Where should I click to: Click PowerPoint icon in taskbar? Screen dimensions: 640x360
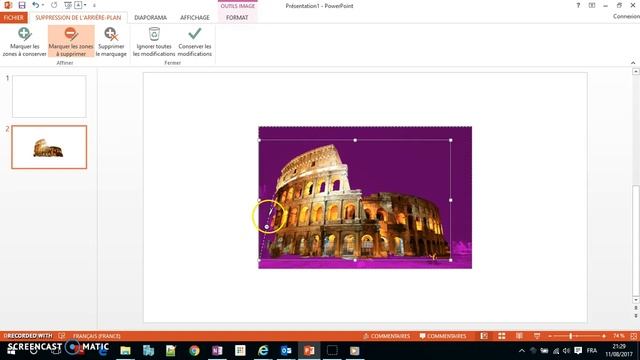tap(309, 351)
